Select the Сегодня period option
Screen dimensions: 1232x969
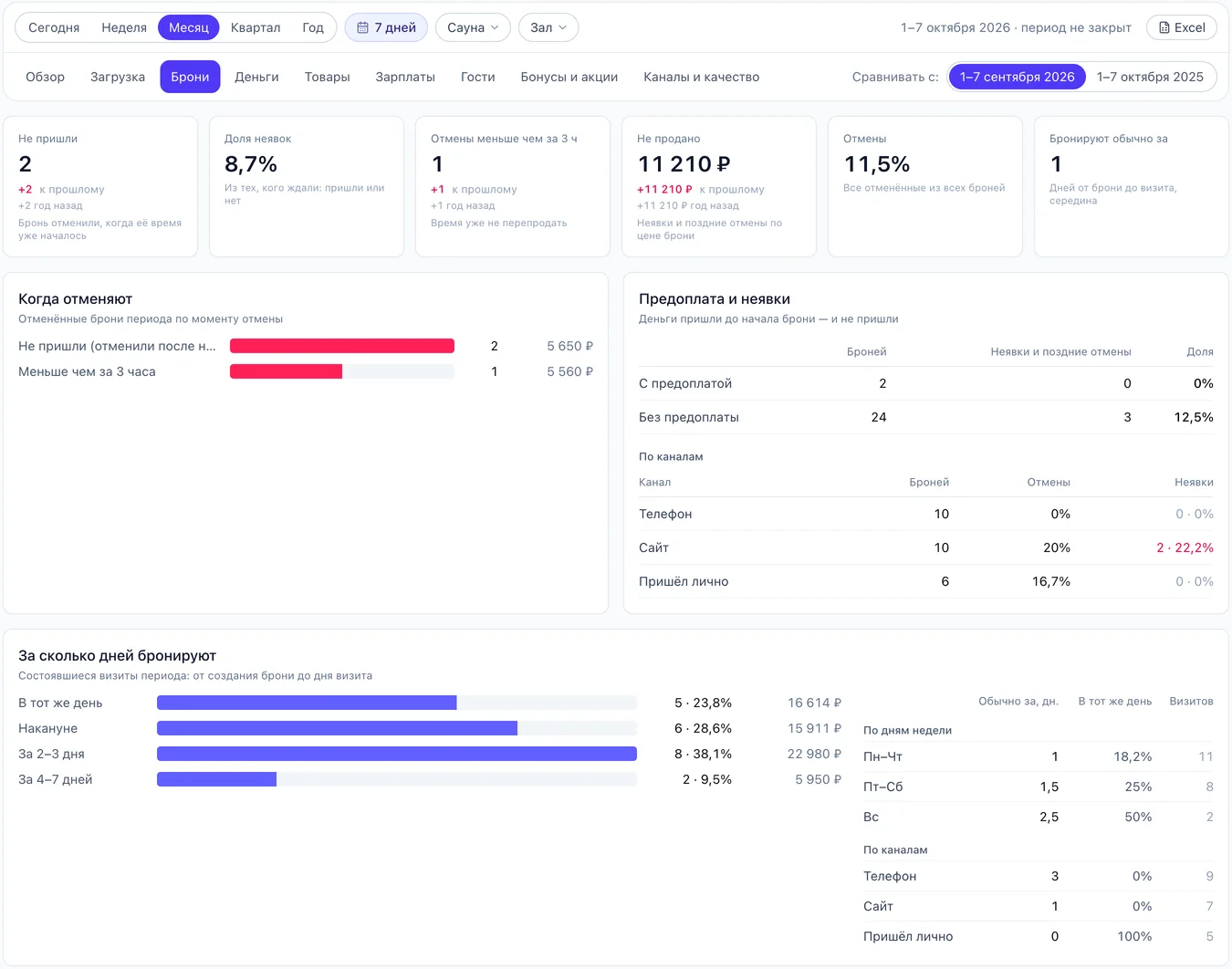click(54, 27)
